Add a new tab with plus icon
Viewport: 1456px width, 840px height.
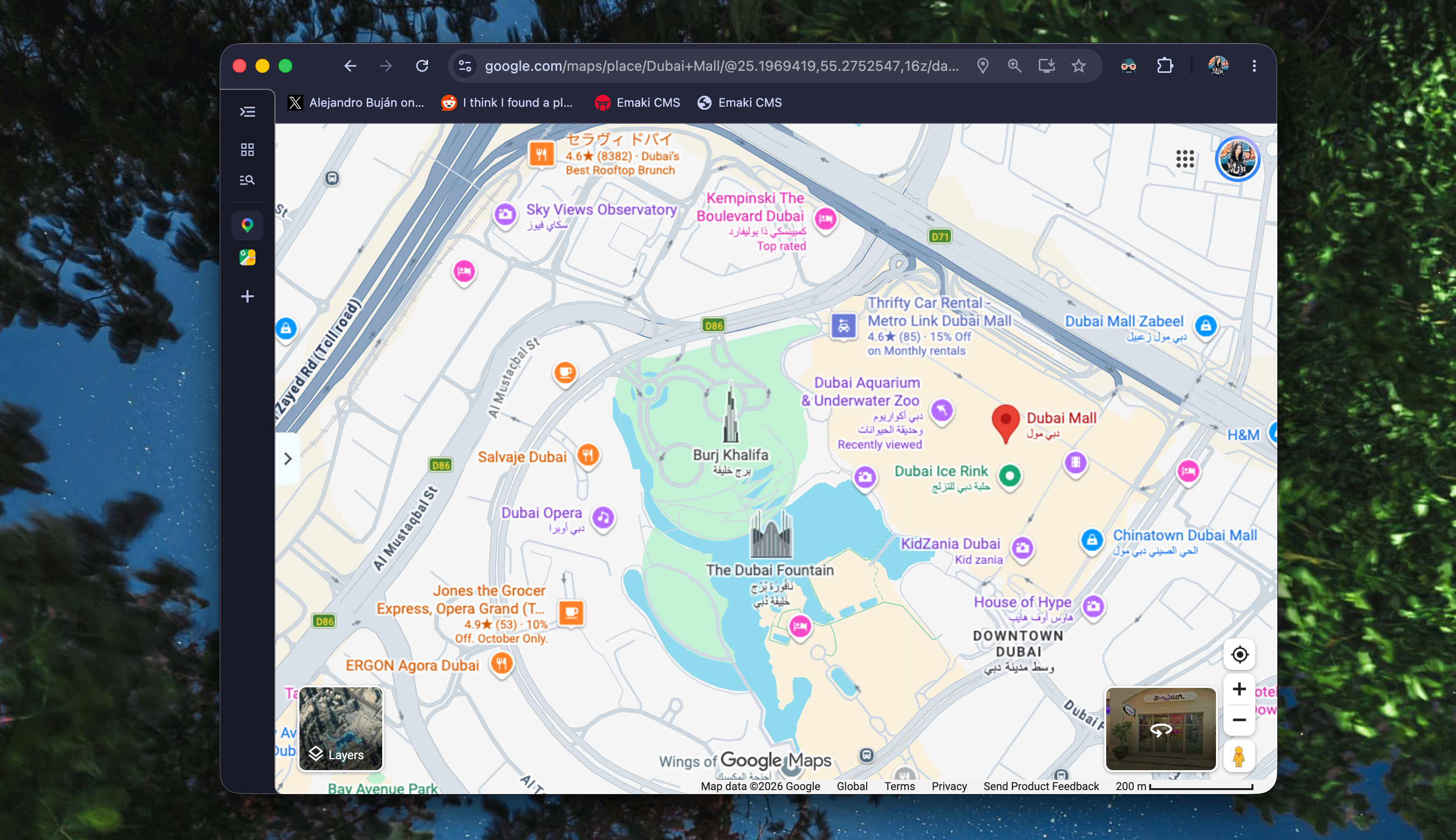(x=247, y=296)
